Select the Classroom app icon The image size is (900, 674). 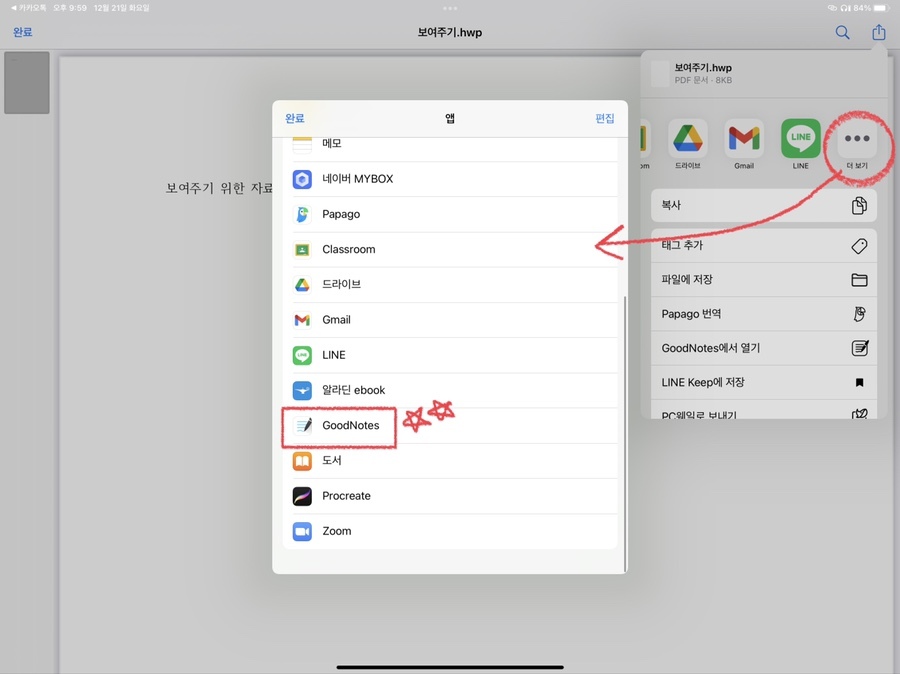(x=302, y=250)
